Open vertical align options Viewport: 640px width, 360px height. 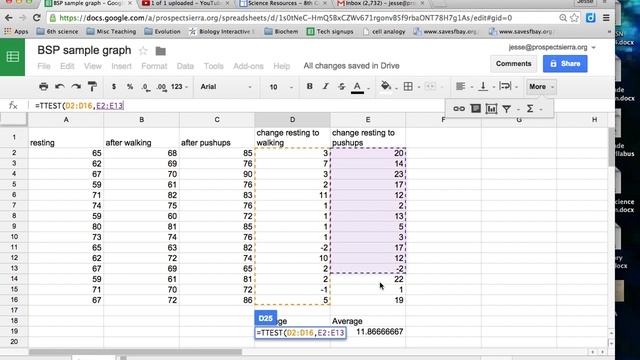coord(483,87)
